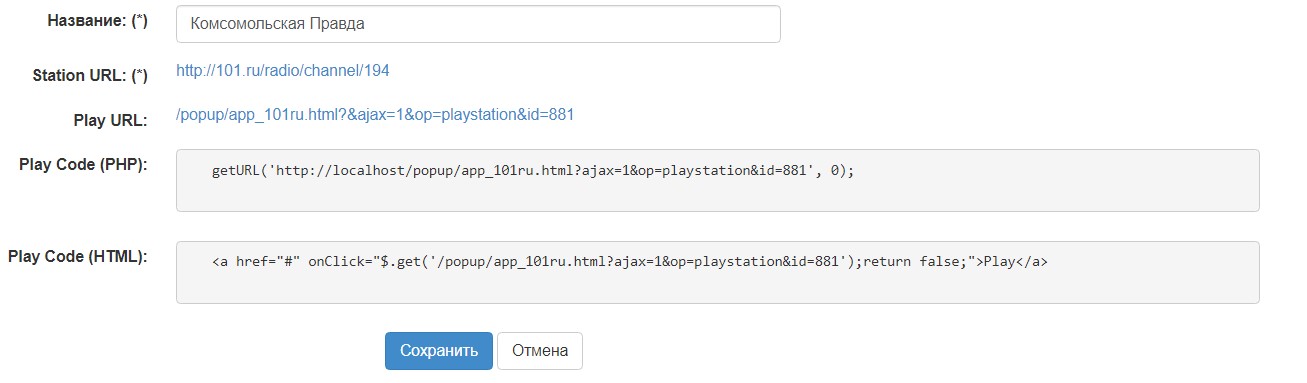Click getURL function name in PHP code
The image size is (1307, 383).
(236, 171)
